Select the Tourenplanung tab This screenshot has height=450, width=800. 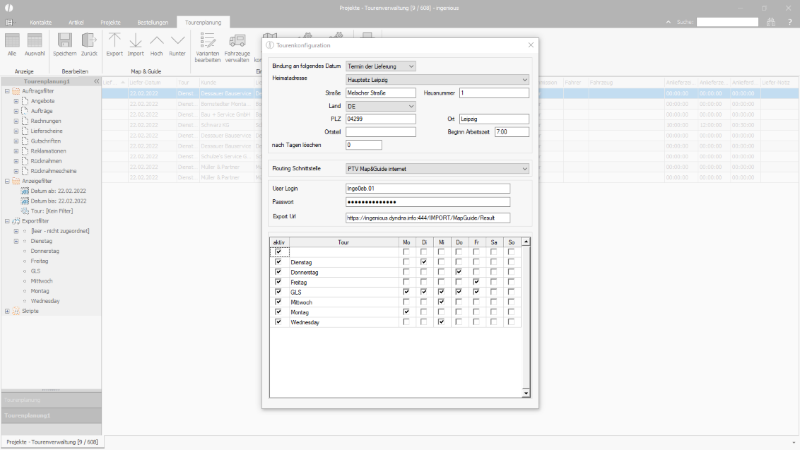[203, 22]
